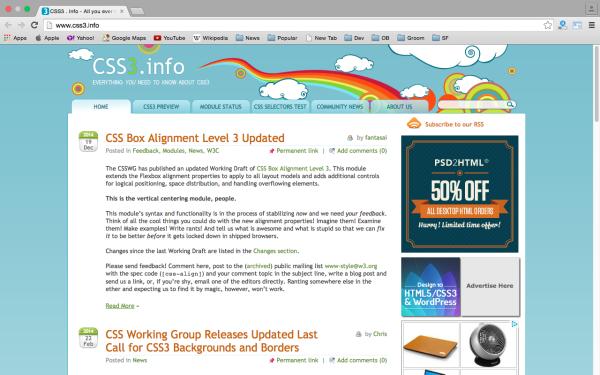Open Design to HTML5/CSS3 & WordPress ad

pyautogui.click(x=430, y=287)
